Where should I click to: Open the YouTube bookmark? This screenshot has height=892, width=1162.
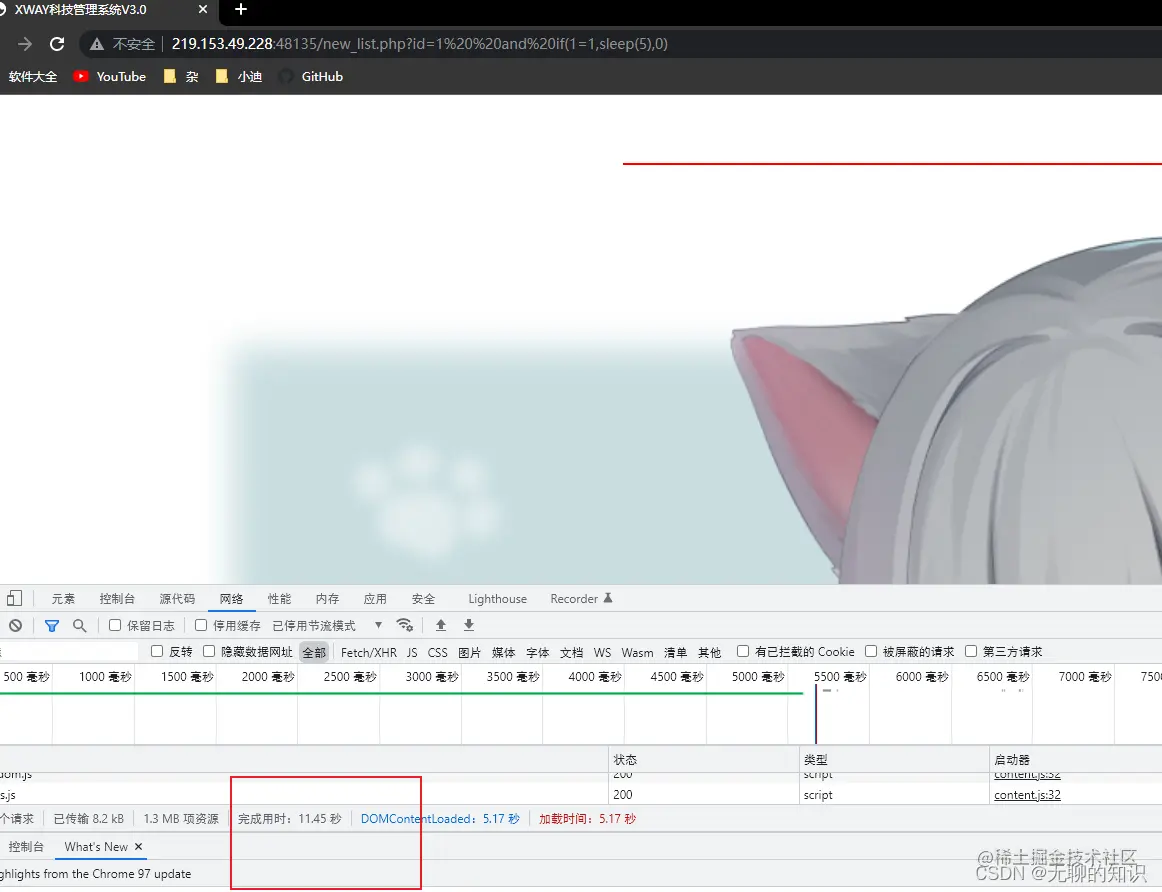click(110, 76)
